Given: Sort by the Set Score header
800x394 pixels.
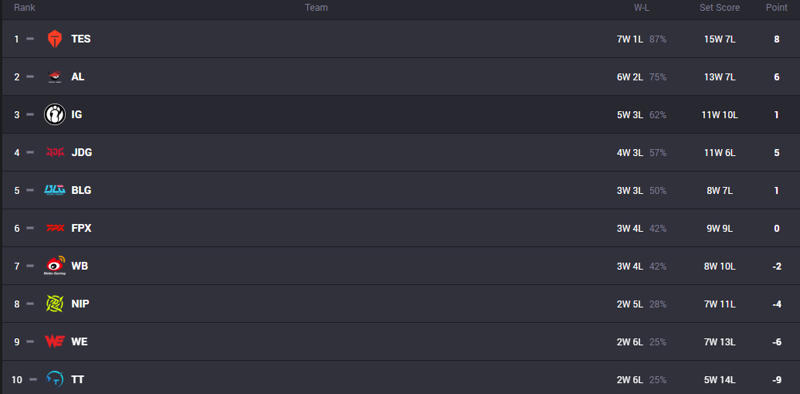Looking at the screenshot, I should (719, 8).
